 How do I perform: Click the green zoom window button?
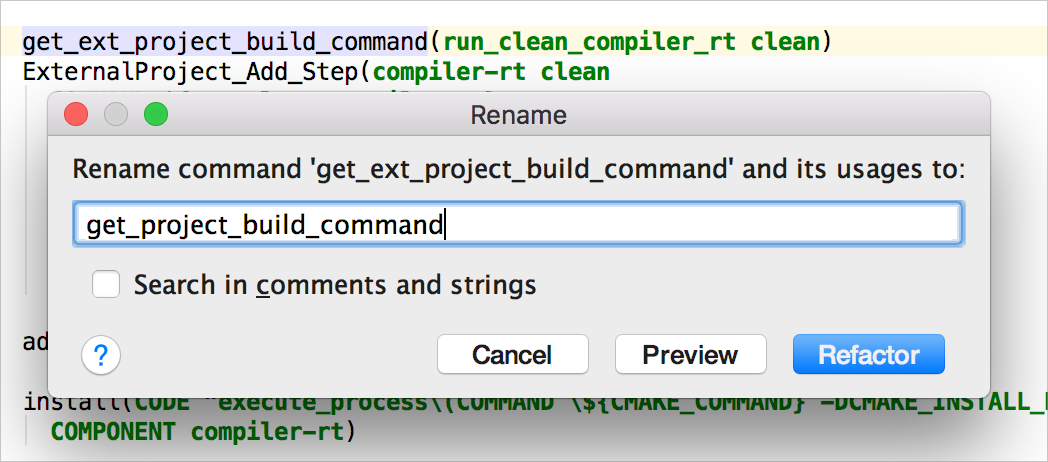(x=156, y=115)
